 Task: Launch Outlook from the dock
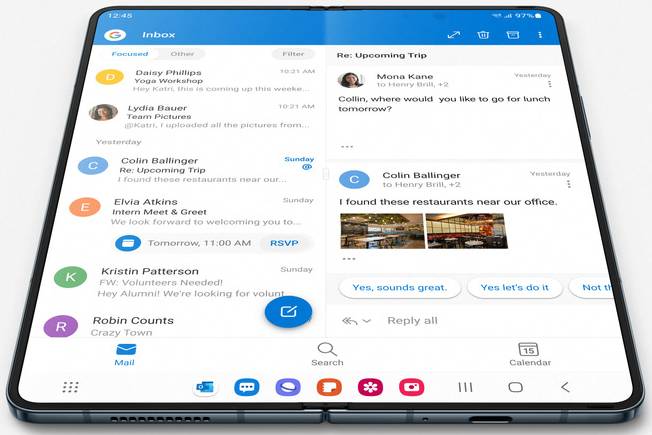[x=205, y=387]
